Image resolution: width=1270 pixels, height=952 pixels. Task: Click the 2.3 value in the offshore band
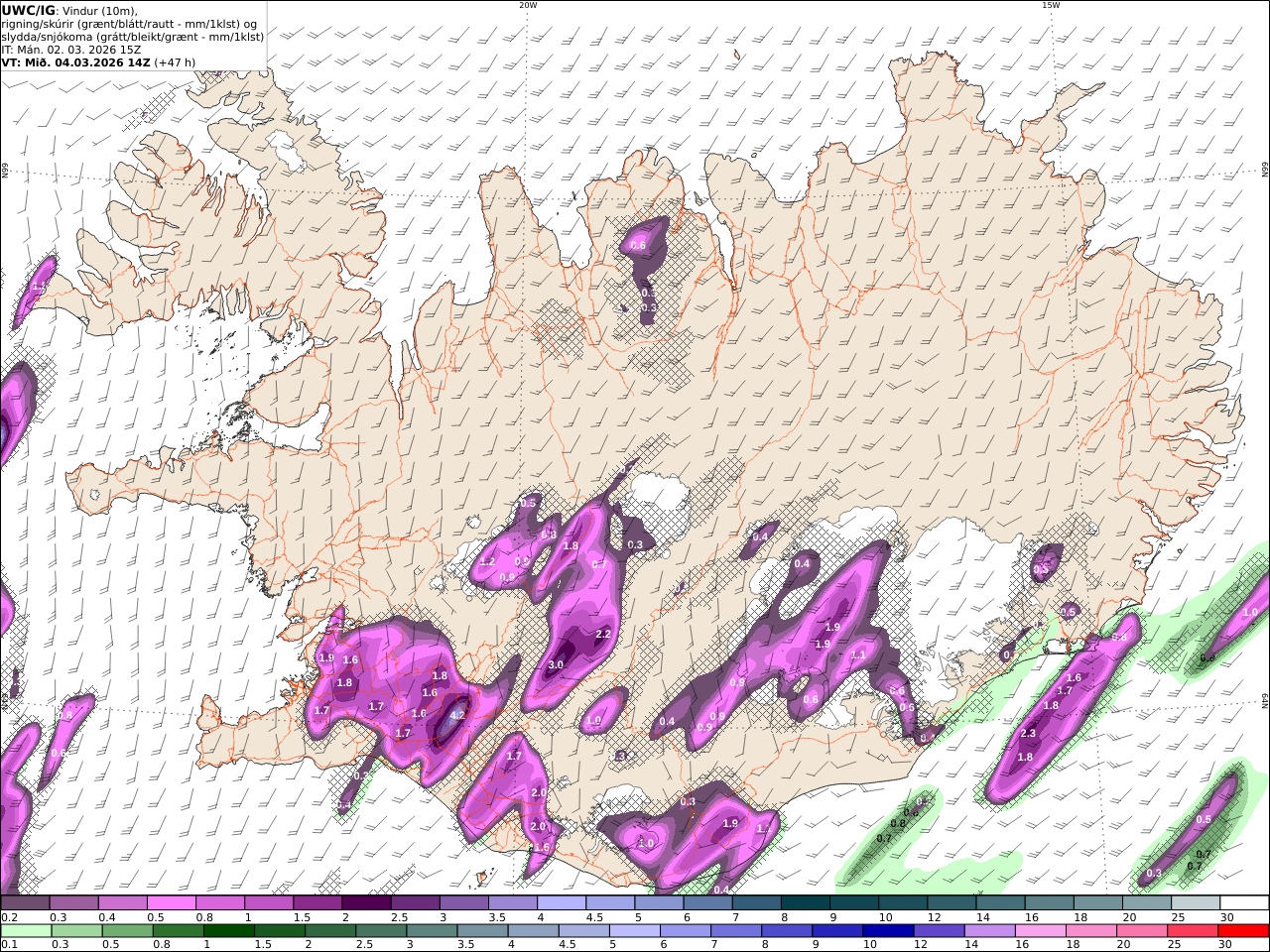(x=1028, y=734)
